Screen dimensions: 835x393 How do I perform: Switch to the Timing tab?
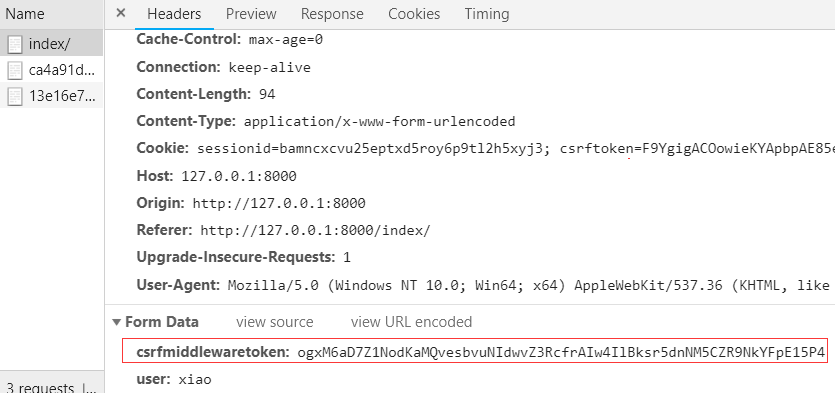tap(487, 14)
